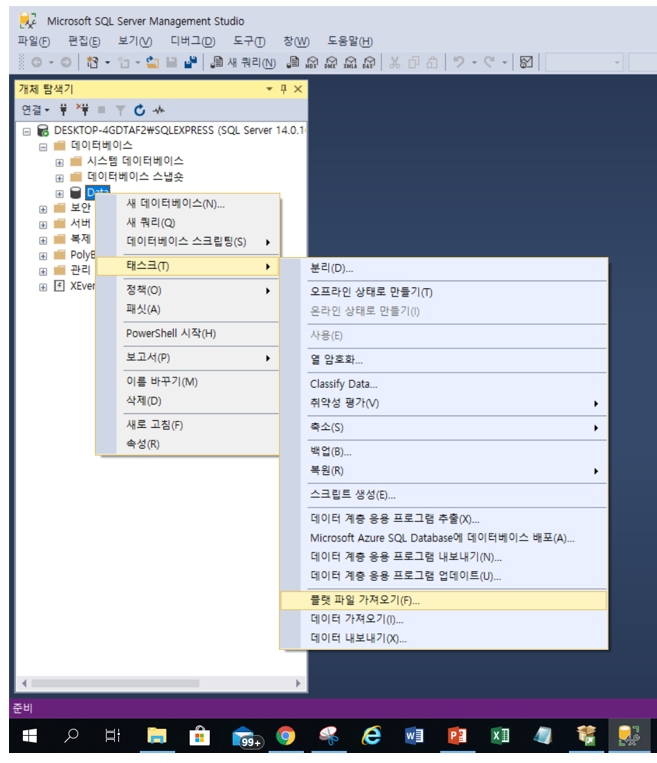The height and width of the screenshot is (763, 657).
Task: Click disconnect plug icon in Object Explorer
Action: pyautogui.click(x=82, y=110)
